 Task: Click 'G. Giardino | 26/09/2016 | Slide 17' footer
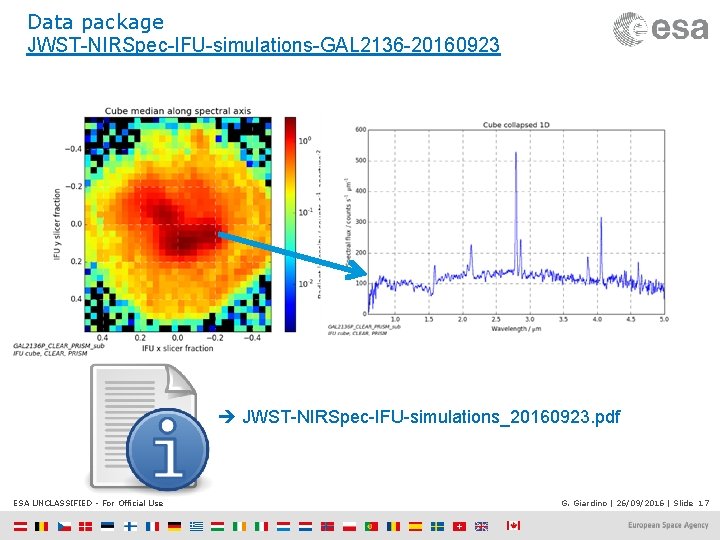point(635,503)
